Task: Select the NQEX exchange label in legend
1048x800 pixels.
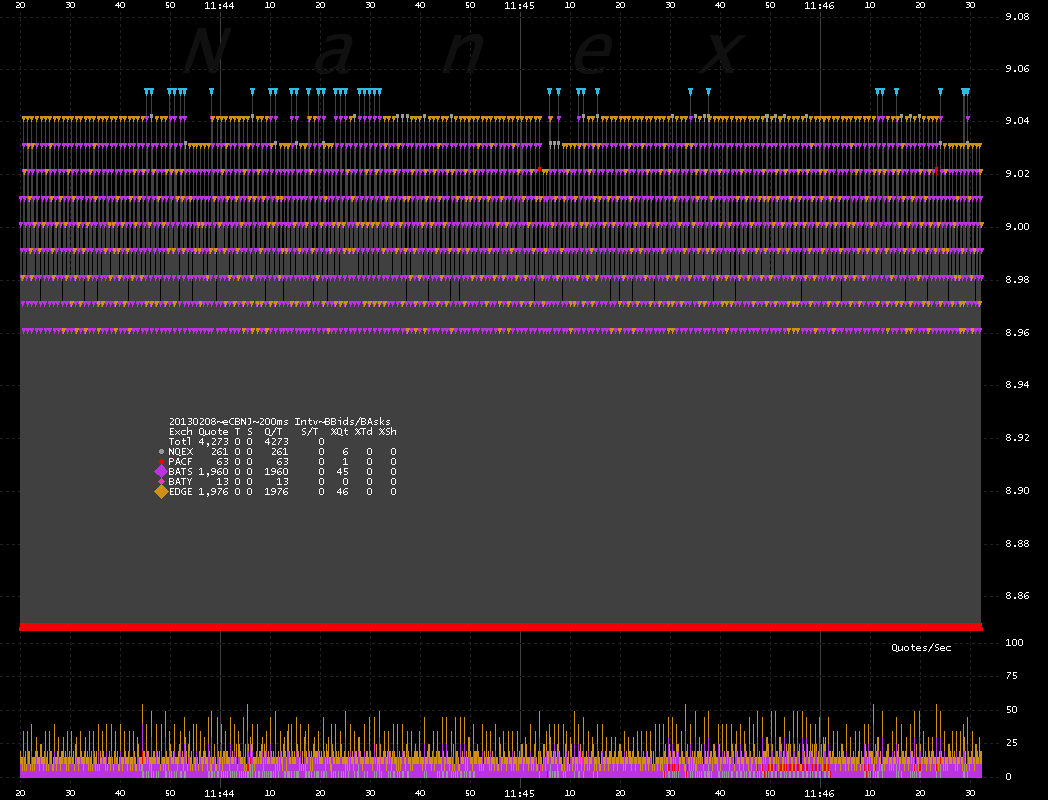Action: [180, 452]
